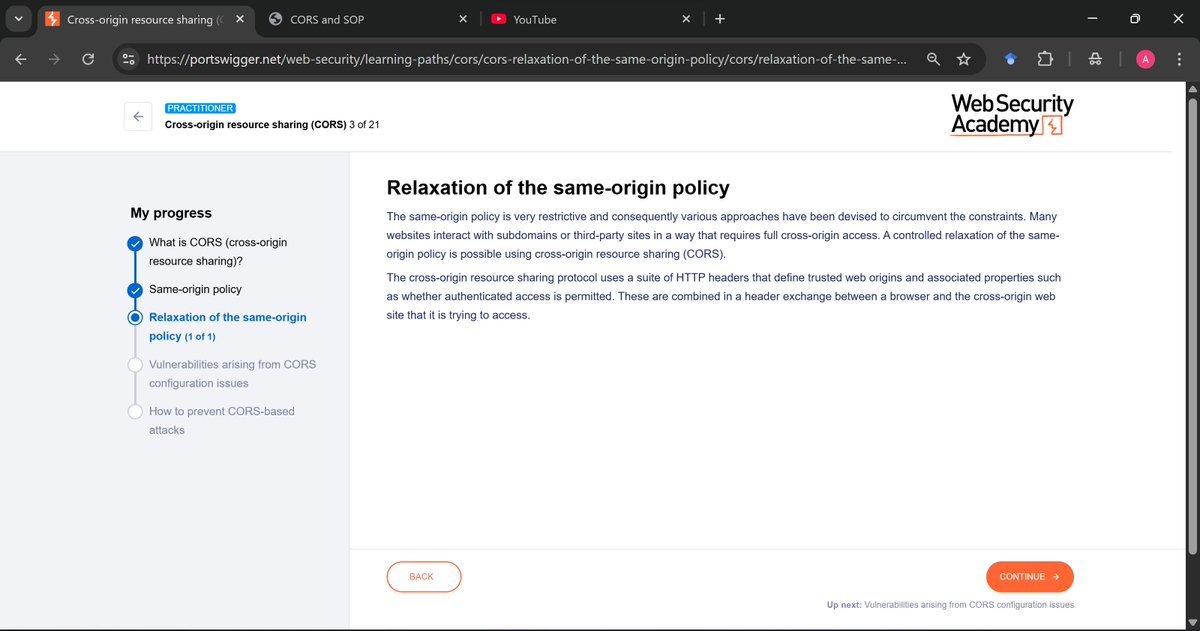This screenshot has height=631, width=1200.
Task: Go back in browser history
Action: pyautogui.click(x=21, y=59)
